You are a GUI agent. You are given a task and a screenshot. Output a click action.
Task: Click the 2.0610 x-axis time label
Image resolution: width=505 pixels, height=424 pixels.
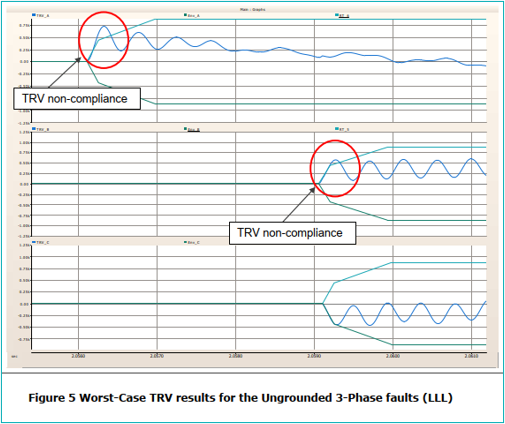pyautogui.click(x=471, y=356)
